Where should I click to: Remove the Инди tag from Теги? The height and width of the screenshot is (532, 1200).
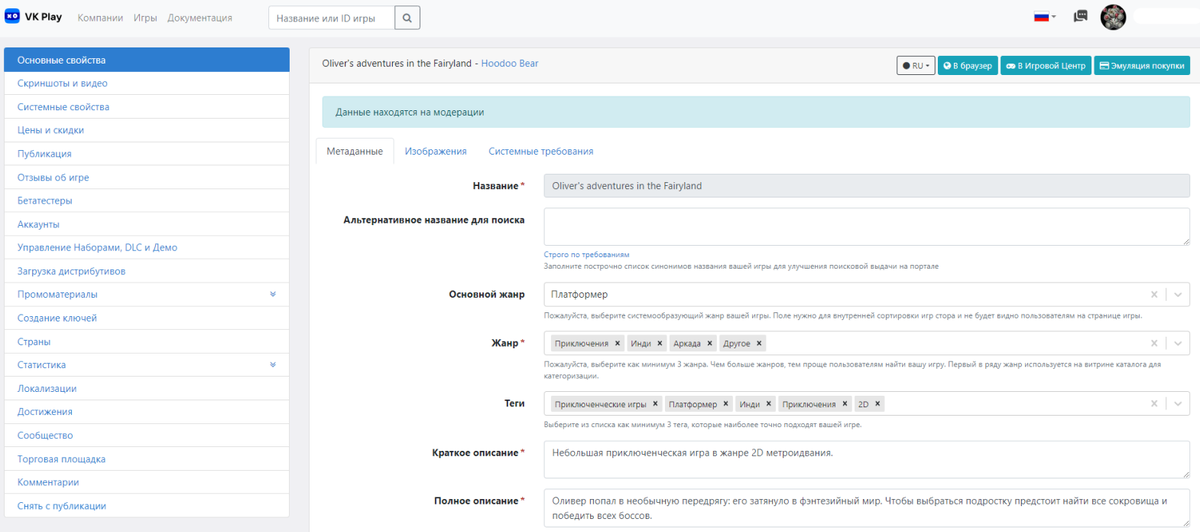(768, 404)
